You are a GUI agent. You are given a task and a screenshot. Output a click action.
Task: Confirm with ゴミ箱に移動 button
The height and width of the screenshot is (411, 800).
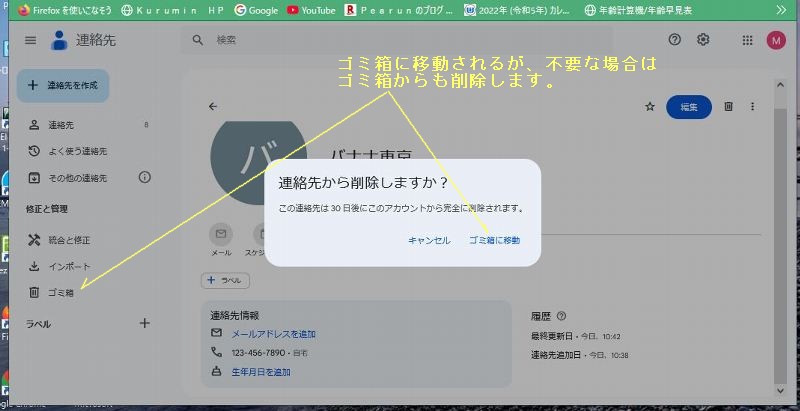point(494,240)
